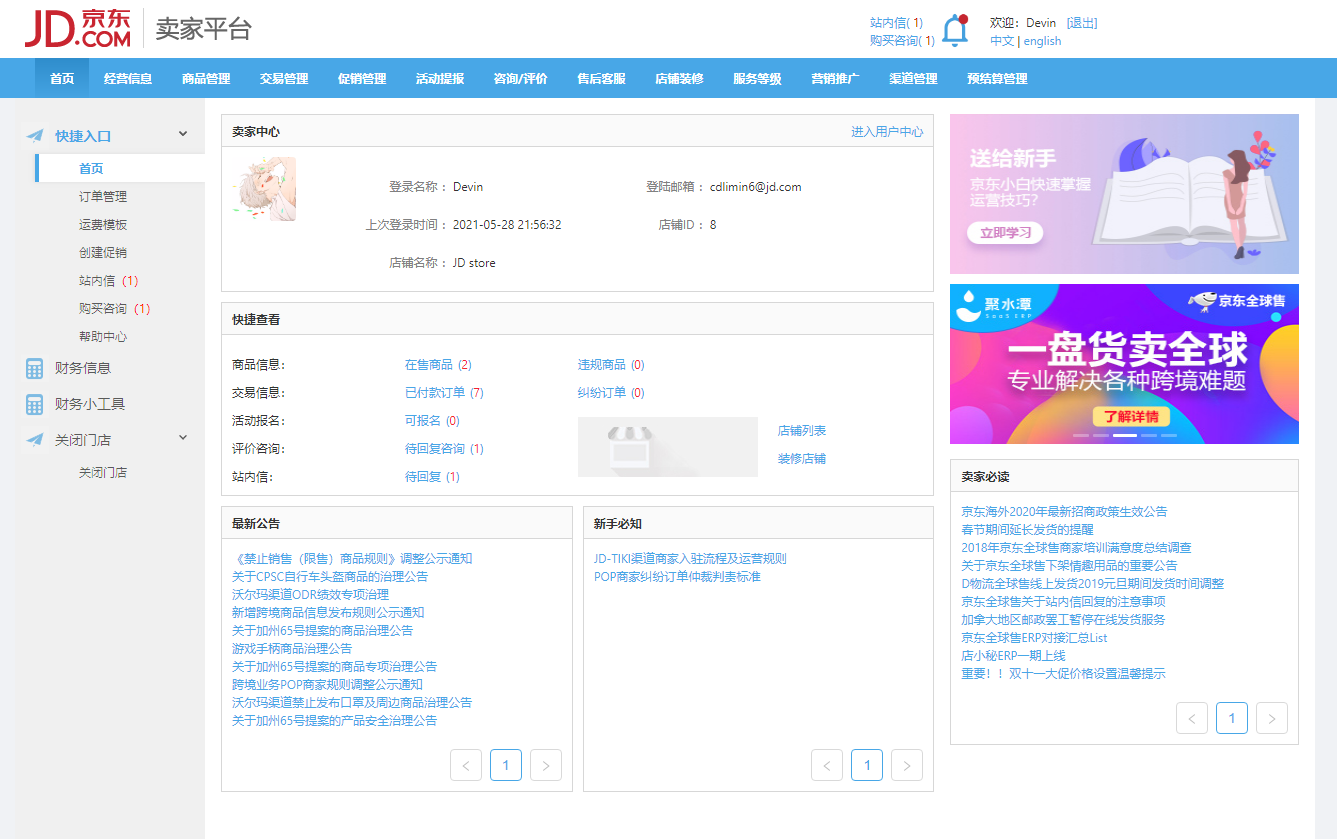Open the 促销管理 menu

click(362, 78)
